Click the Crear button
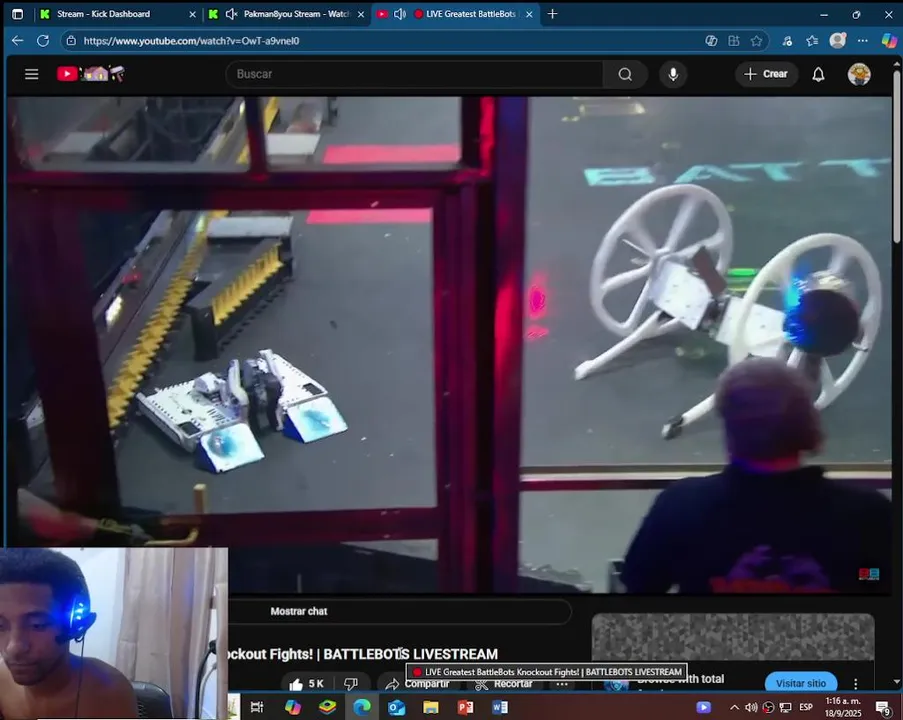The height and width of the screenshot is (720, 903). [766, 74]
